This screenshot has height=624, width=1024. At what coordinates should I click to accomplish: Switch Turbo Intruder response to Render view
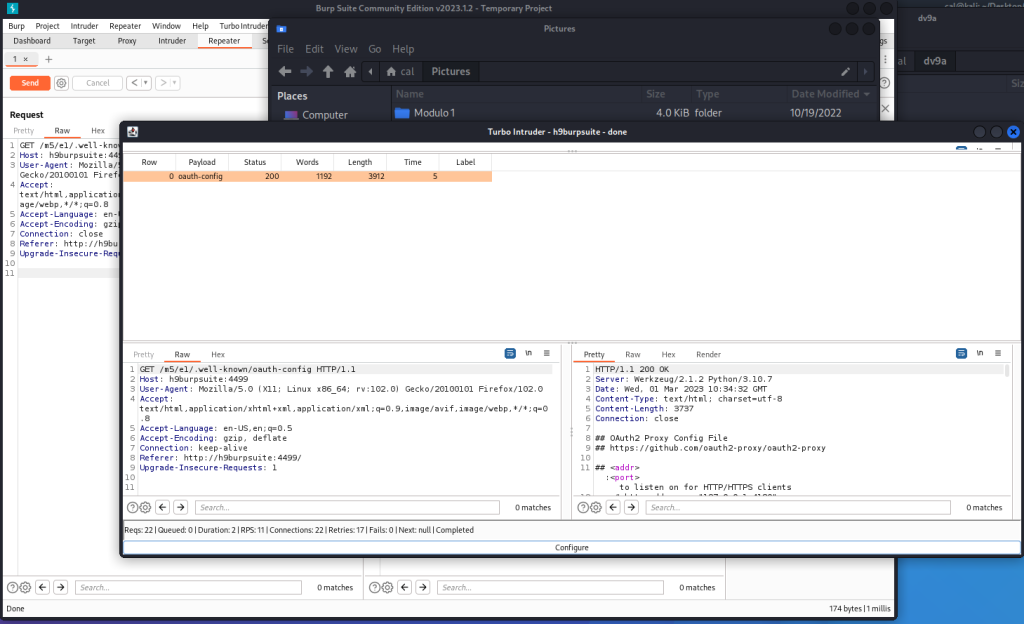point(708,354)
